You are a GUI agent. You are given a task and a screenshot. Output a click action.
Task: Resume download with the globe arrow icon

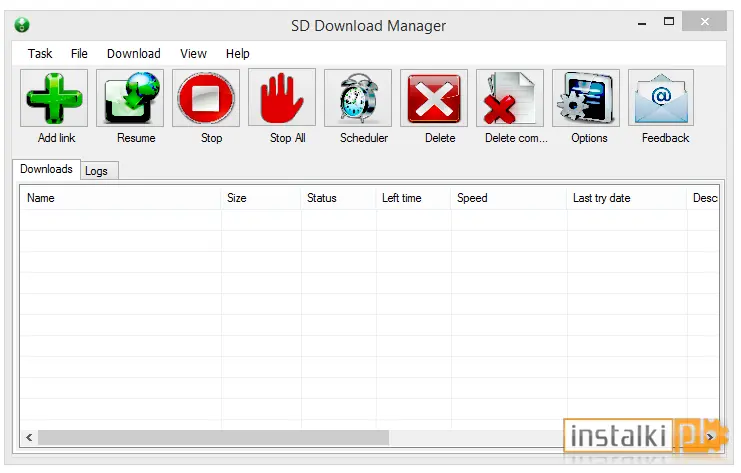coord(130,98)
